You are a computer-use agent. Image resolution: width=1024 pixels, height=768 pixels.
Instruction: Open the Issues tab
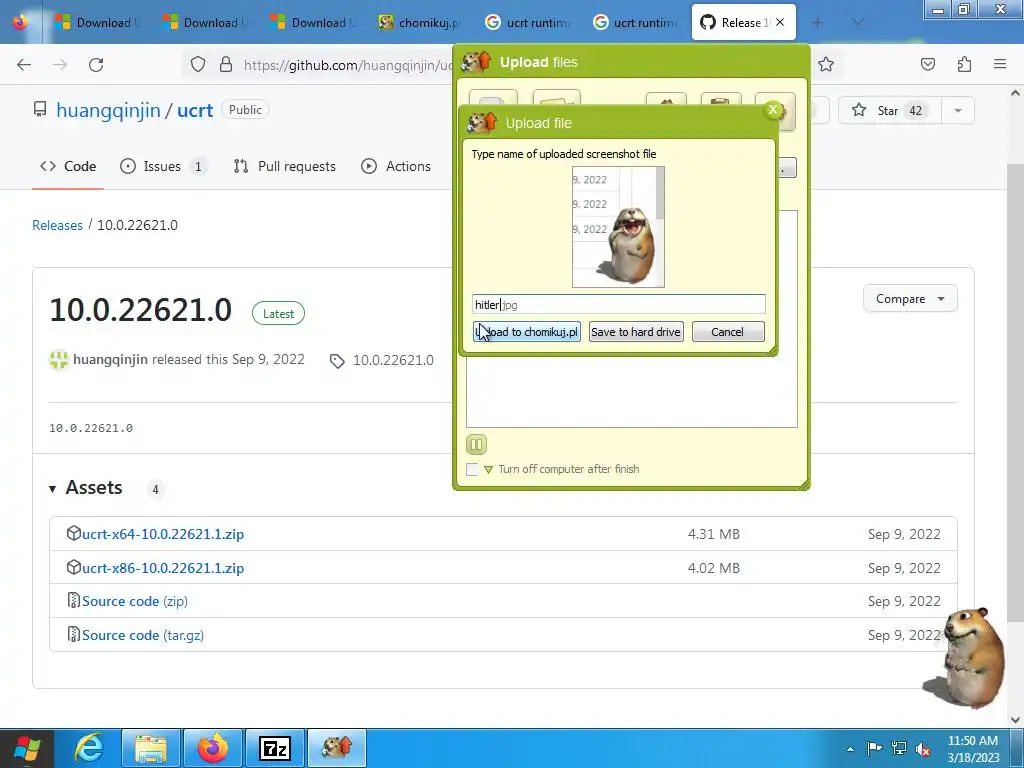[x=164, y=167]
